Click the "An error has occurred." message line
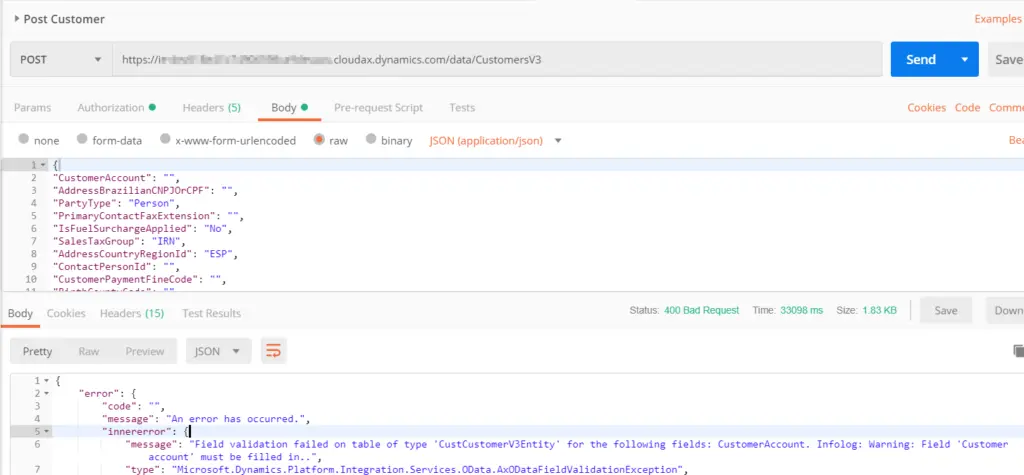 (206, 419)
